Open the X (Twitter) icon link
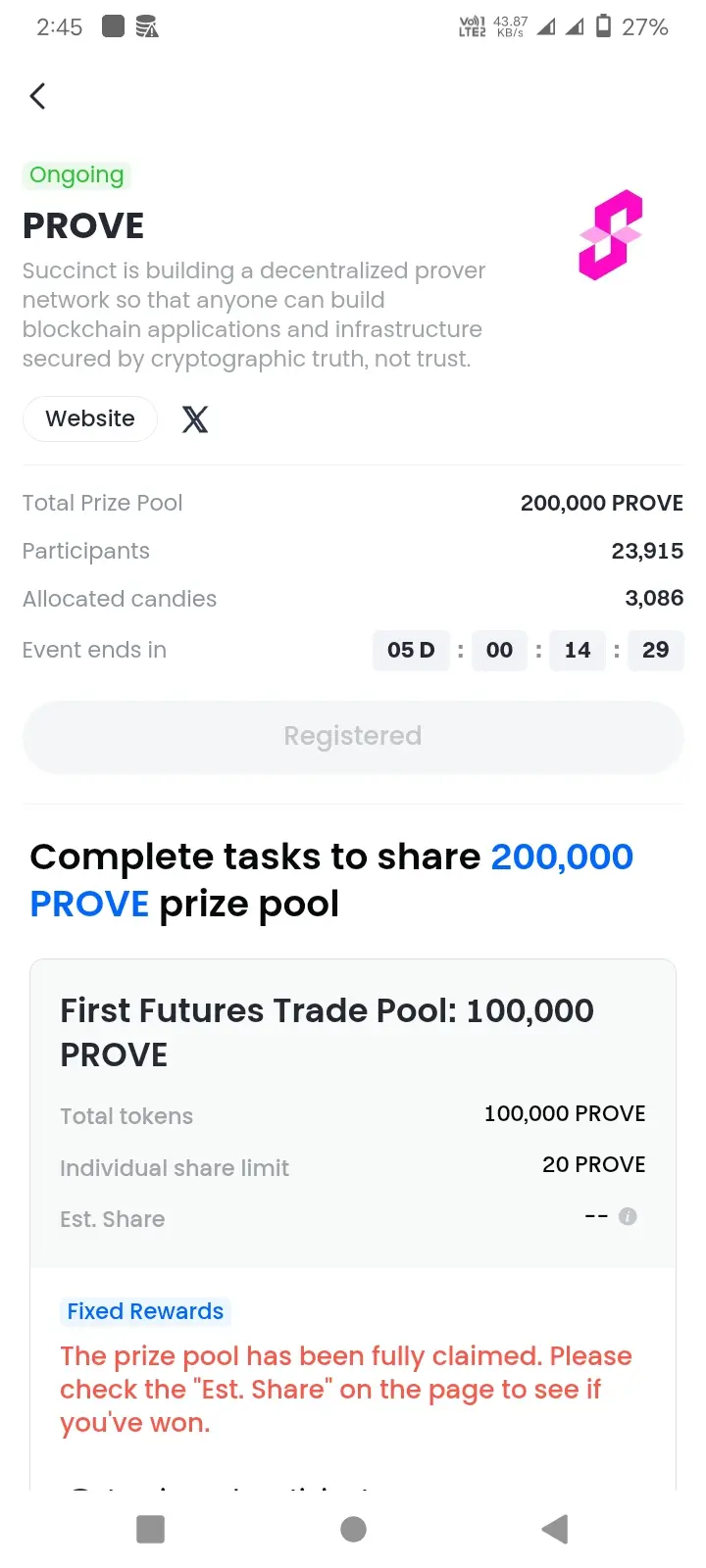706x1568 pixels. point(195,419)
